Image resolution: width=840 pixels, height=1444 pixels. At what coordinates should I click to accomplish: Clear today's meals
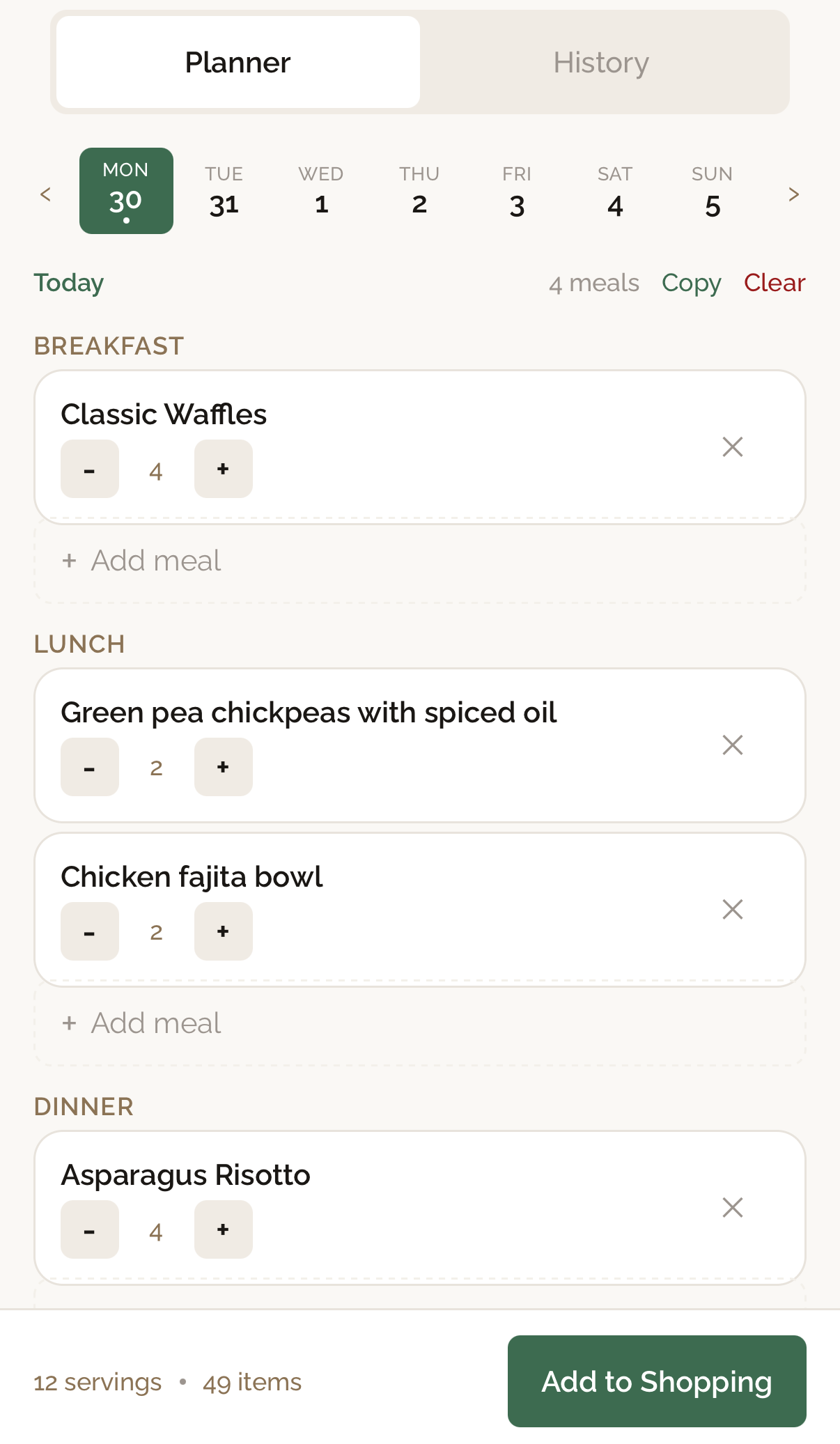pyautogui.click(x=775, y=283)
